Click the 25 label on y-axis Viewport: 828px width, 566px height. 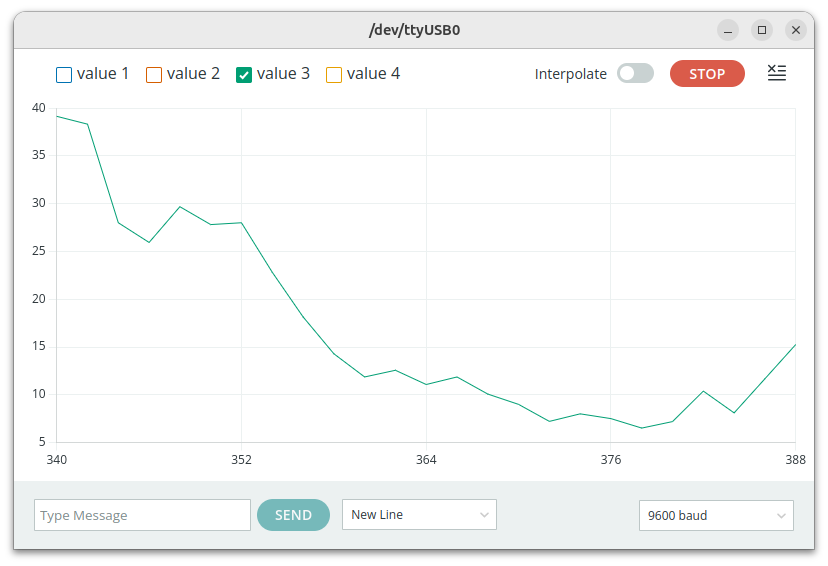[38, 251]
